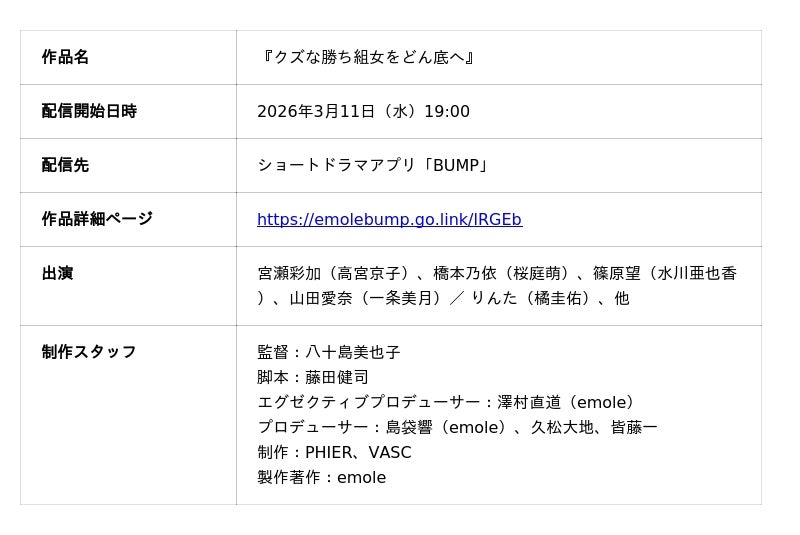800x535 pixels.
Task: Click cast name 宮瀬彩加（高宮京子）
Action: pos(333,273)
